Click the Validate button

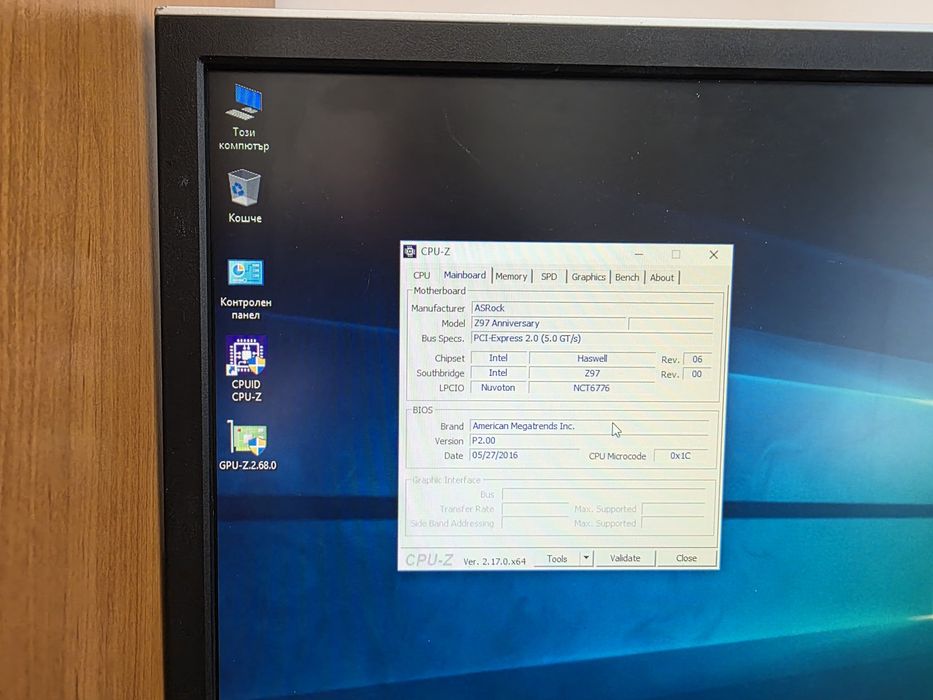tap(625, 558)
